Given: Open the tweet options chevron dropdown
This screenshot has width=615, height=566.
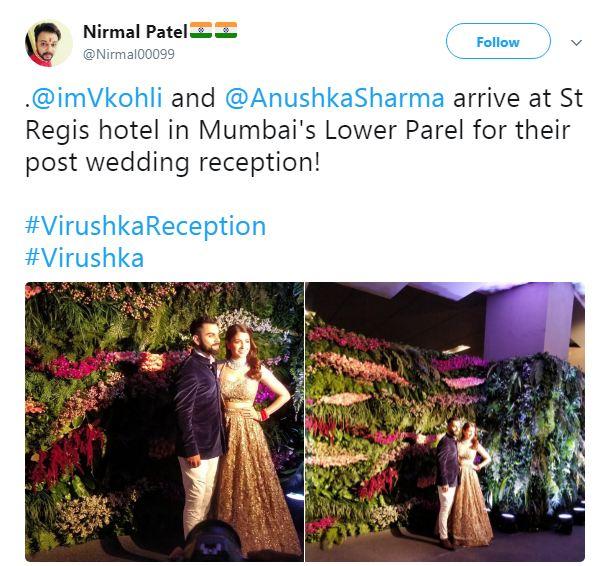Looking at the screenshot, I should [x=576, y=42].
